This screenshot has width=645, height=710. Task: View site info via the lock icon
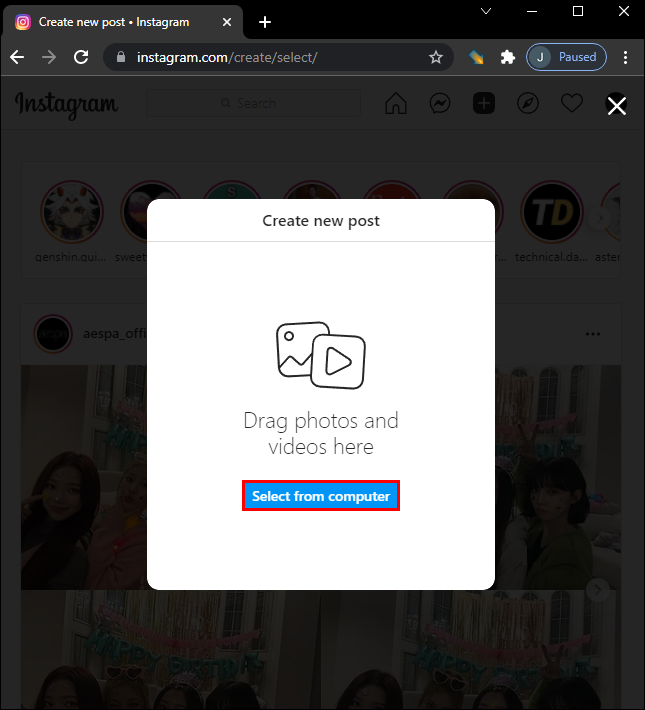tap(120, 57)
